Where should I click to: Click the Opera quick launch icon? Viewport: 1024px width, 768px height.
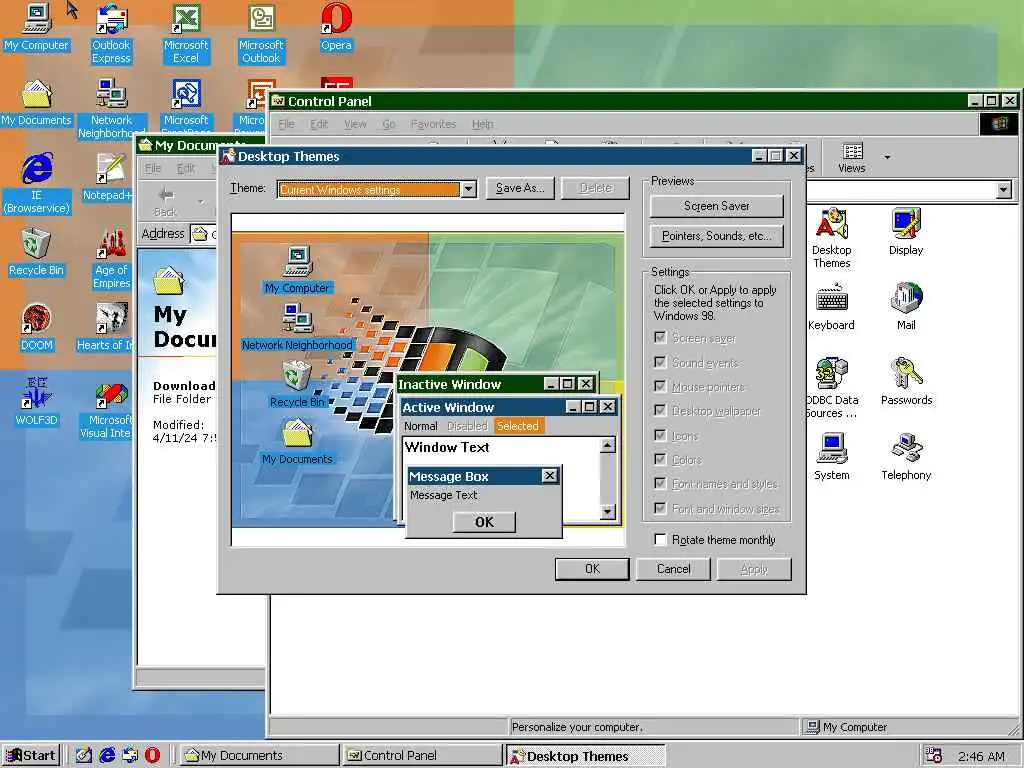pyautogui.click(x=152, y=755)
